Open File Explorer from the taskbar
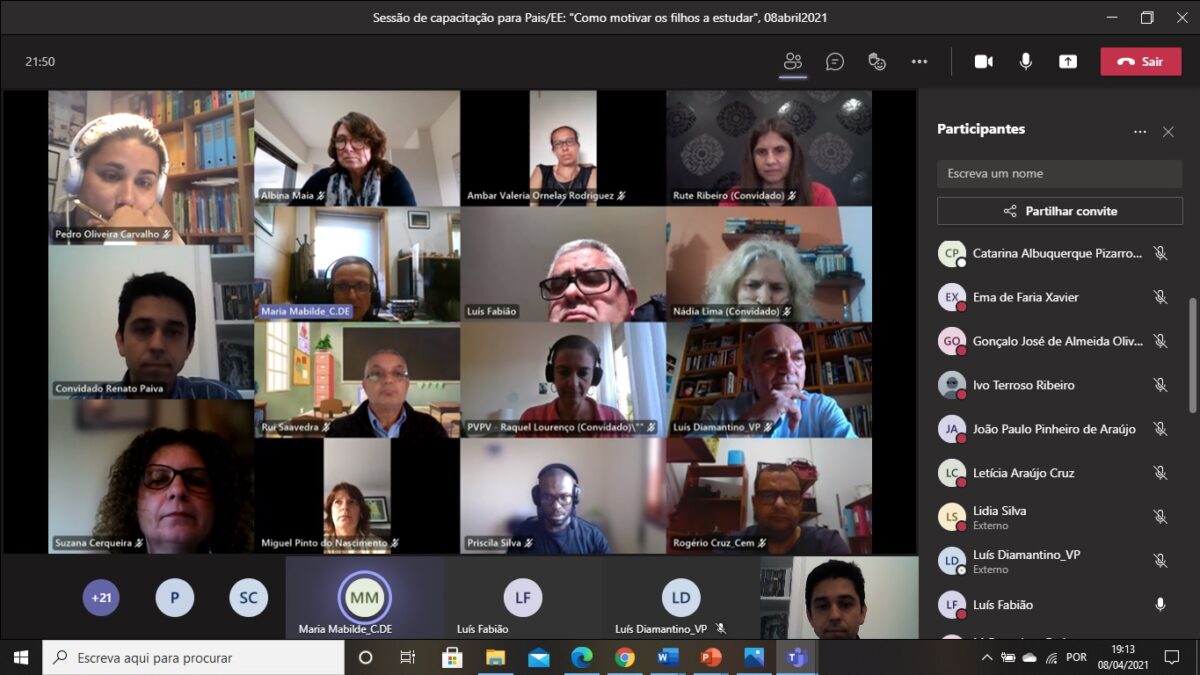The width and height of the screenshot is (1200, 675). click(x=495, y=657)
